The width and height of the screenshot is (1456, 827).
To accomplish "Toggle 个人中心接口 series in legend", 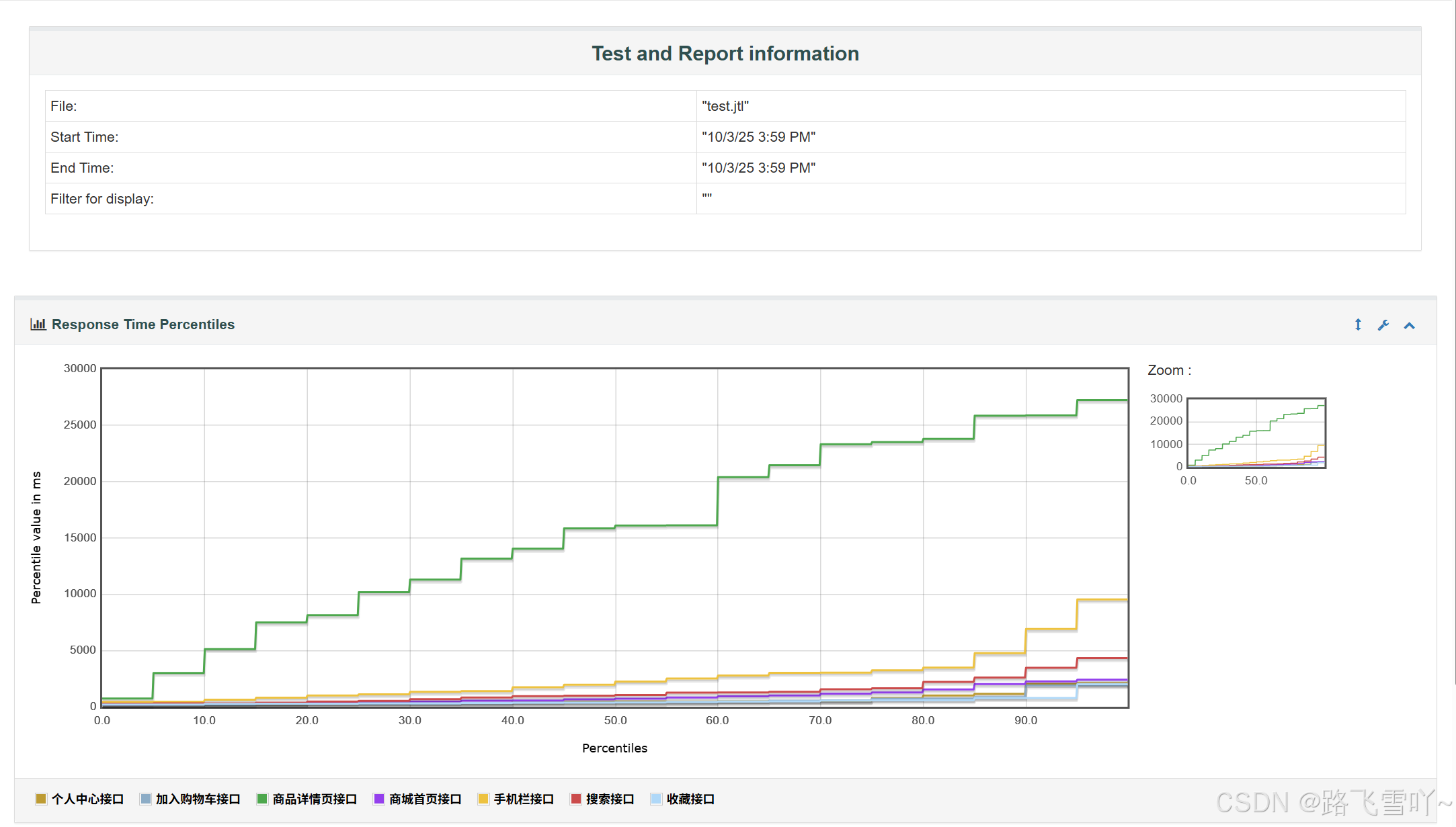I will click(x=87, y=799).
